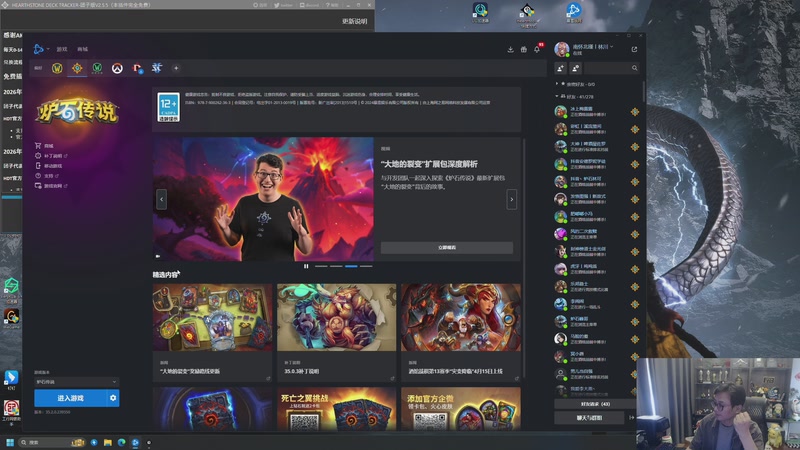Image resolution: width=800 pixels, height=450 pixels.
Task: Add a game to favorites bar
Action: click(x=176, y=68)
